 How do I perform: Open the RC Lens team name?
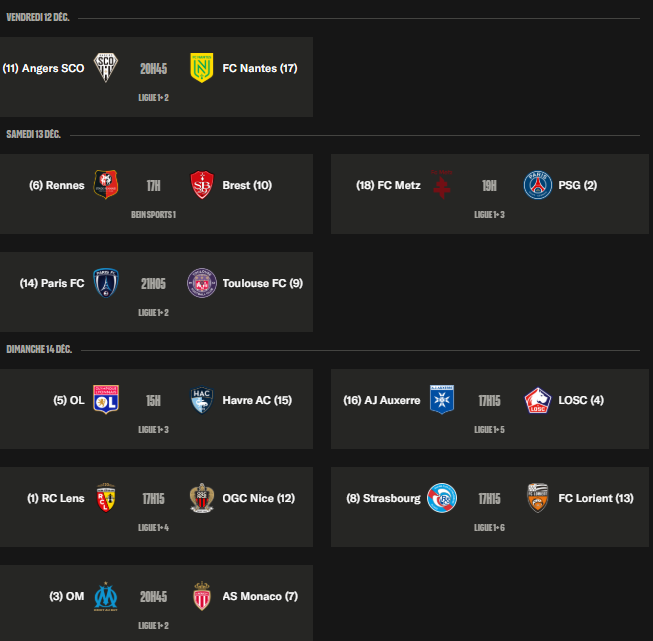58,498
